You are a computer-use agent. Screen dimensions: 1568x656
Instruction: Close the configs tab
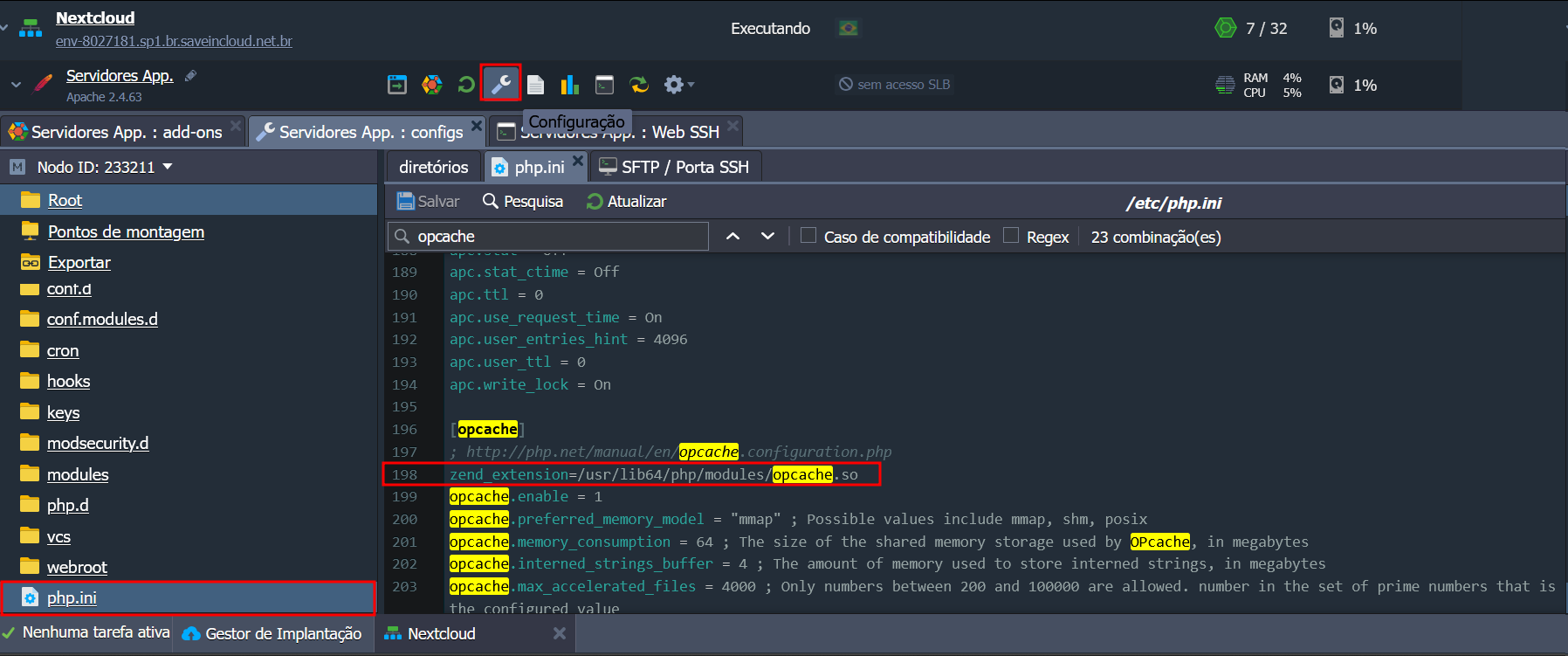477,126
